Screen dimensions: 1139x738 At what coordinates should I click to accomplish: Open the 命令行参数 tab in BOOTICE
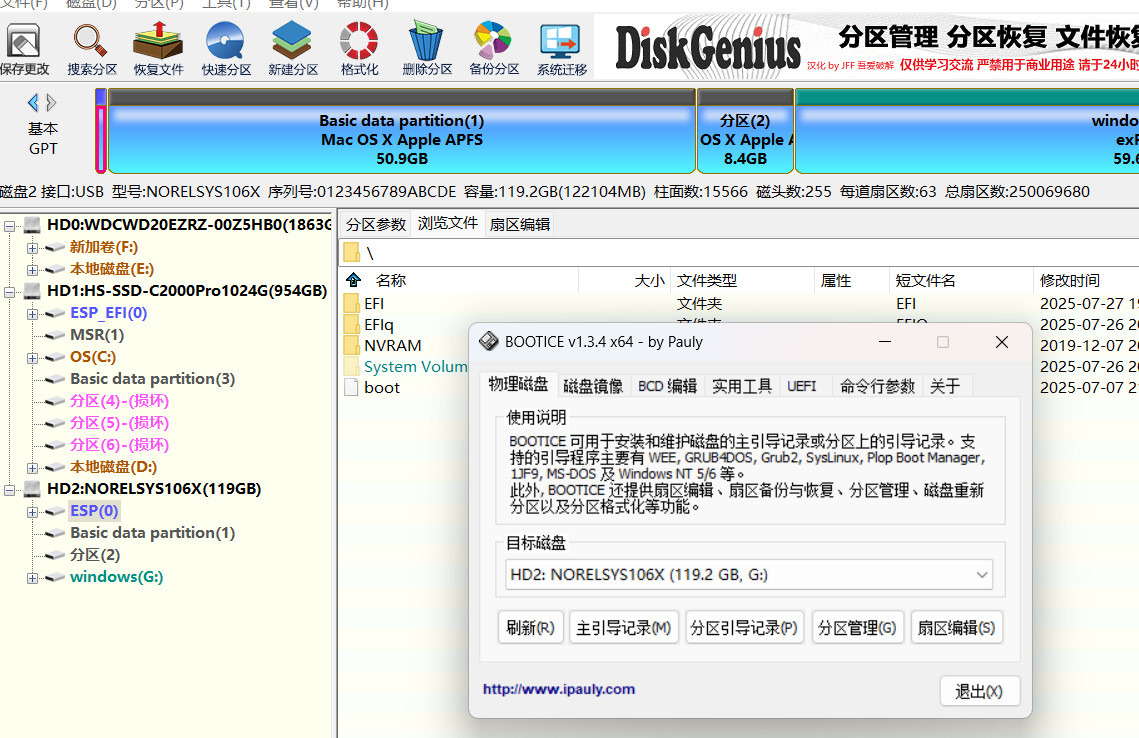tap(877, 386)
